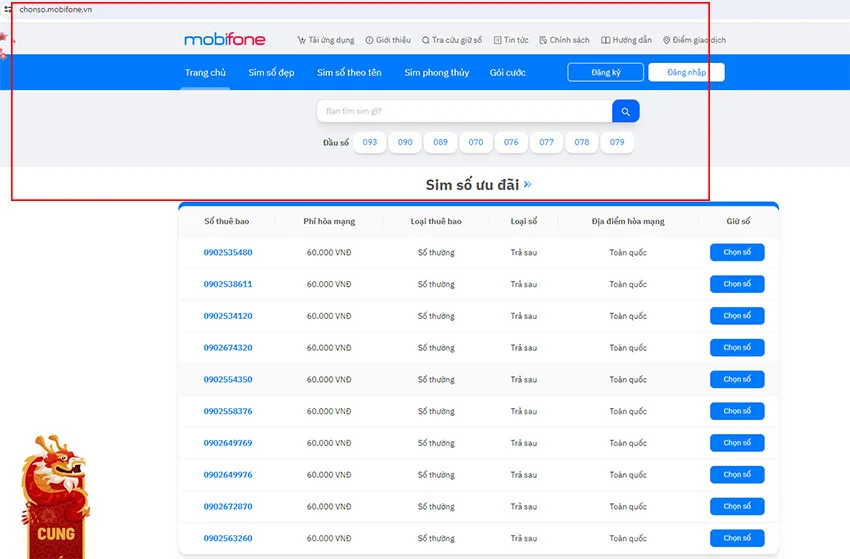850x559 pixels.
Task: Click the Loại thuê bao column header
Action: [x=436, y=221]
